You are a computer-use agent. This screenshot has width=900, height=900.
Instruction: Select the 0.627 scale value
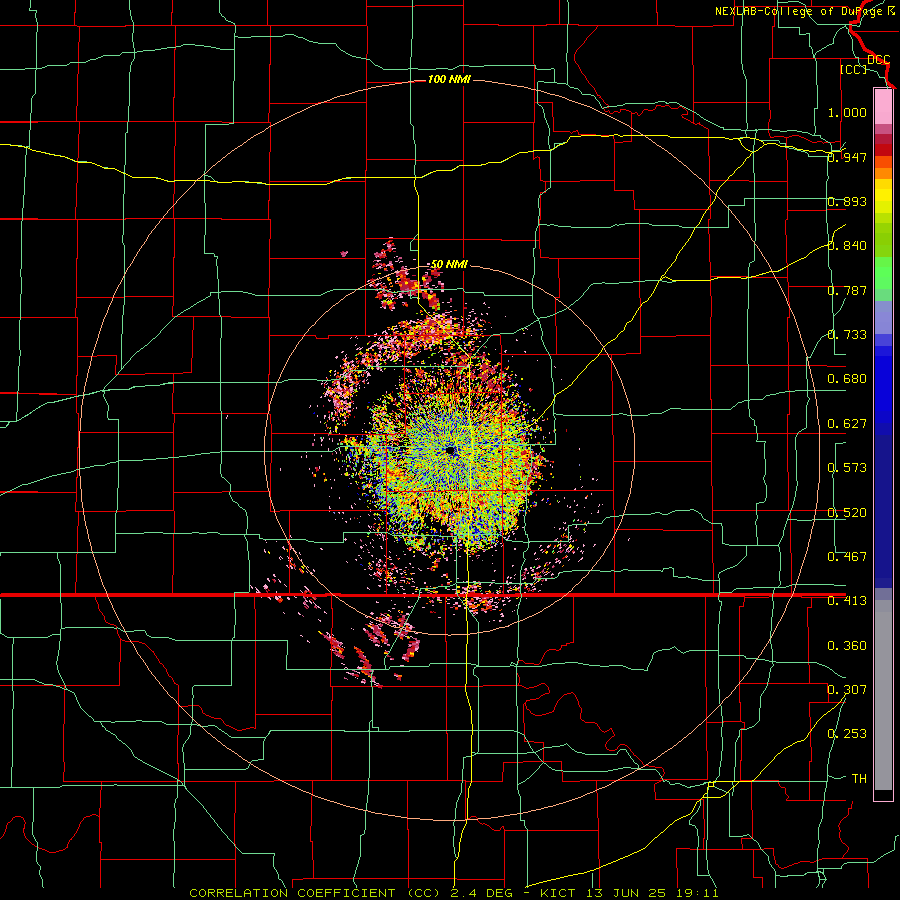(x=847, y=424)
